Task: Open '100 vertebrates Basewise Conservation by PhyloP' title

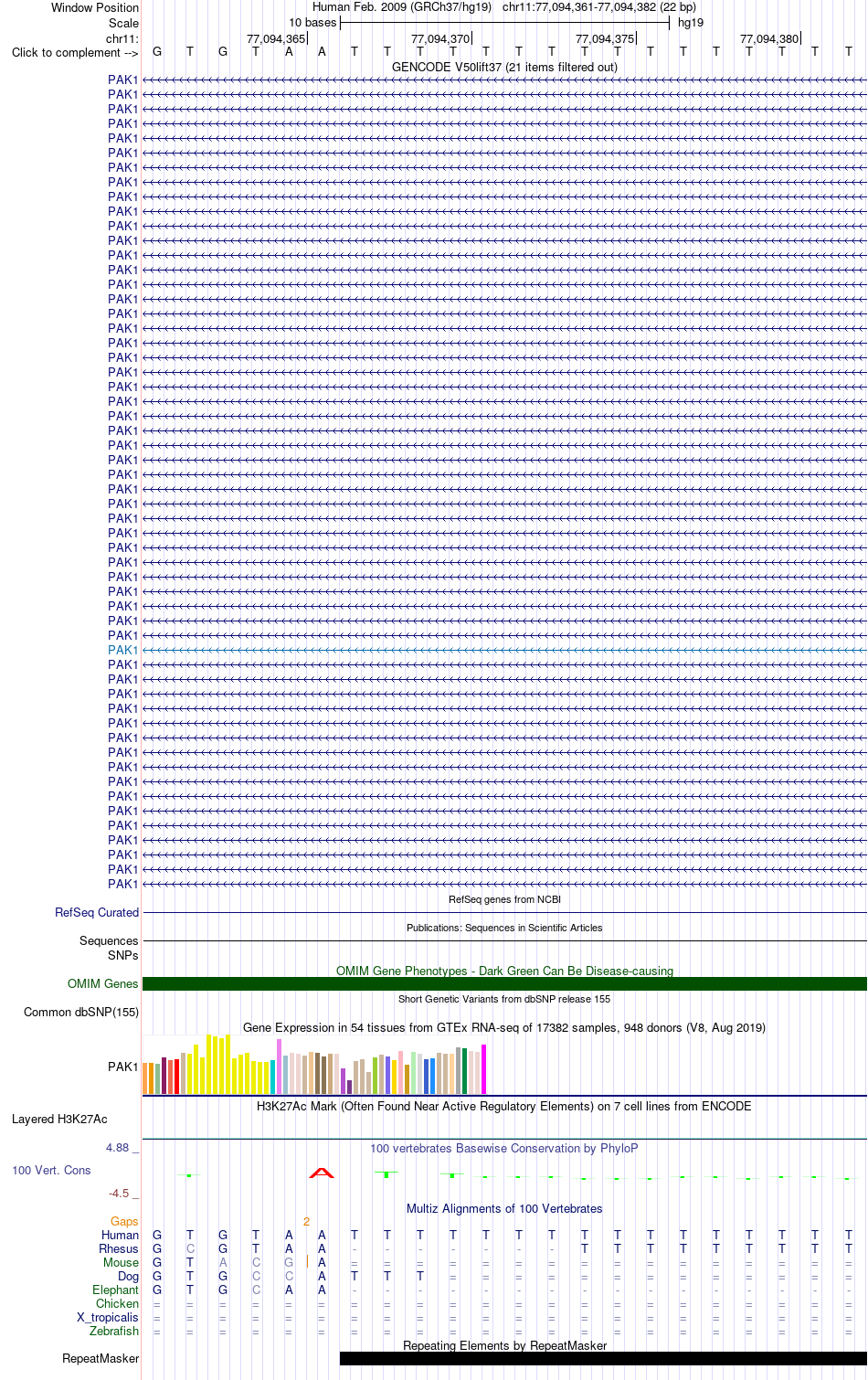Action: click(504, 1148)
